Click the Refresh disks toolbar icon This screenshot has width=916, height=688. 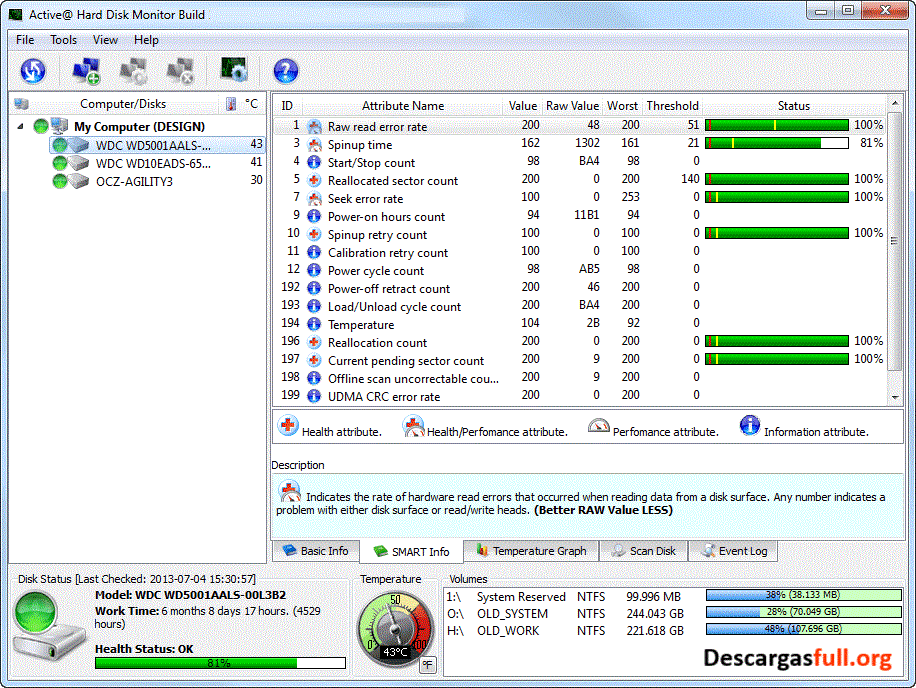33,70
